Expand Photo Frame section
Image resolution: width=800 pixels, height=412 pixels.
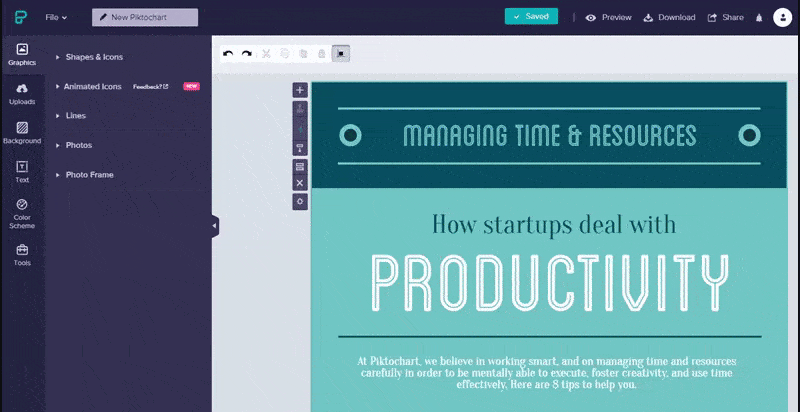click(85, 175)
